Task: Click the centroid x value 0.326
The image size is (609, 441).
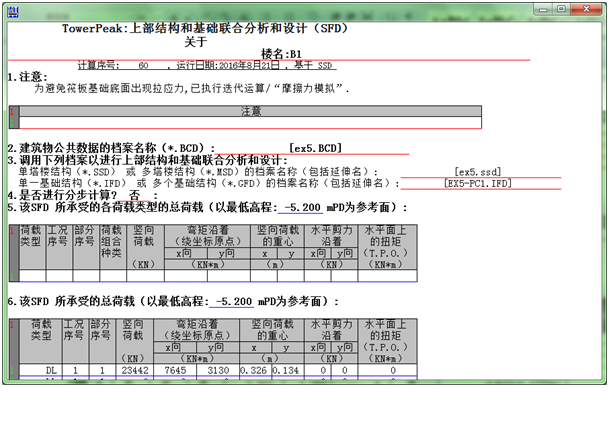Action: (254, 371)
